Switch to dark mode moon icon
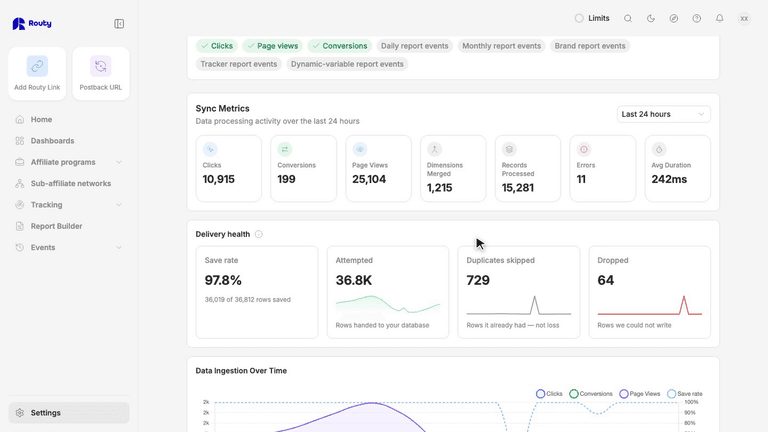 (651, 19)
